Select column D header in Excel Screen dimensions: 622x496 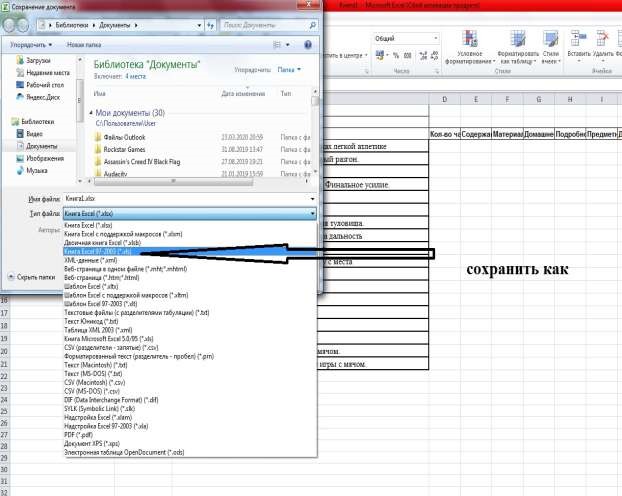[444, 99]
